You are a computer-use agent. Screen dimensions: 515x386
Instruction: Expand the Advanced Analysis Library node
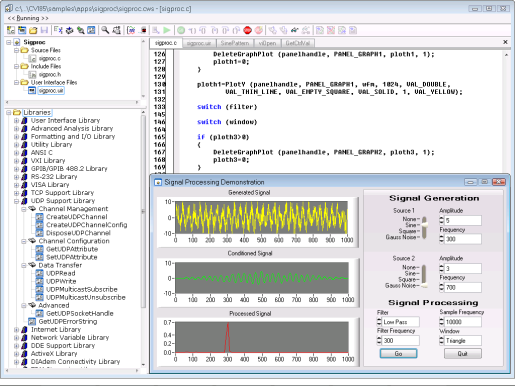click(x=16, y=129)
